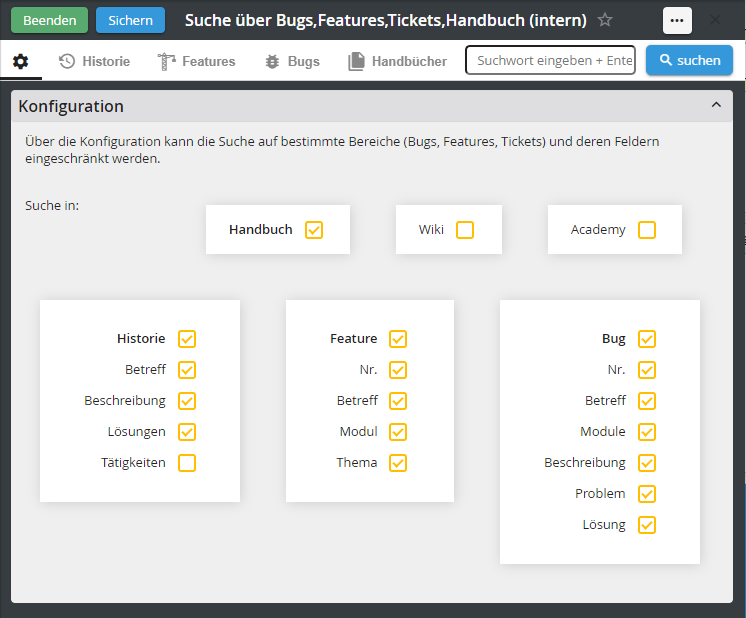Click the Handbücher document icon
Viewport: 746px width, 618px height.
pos(356,61)
